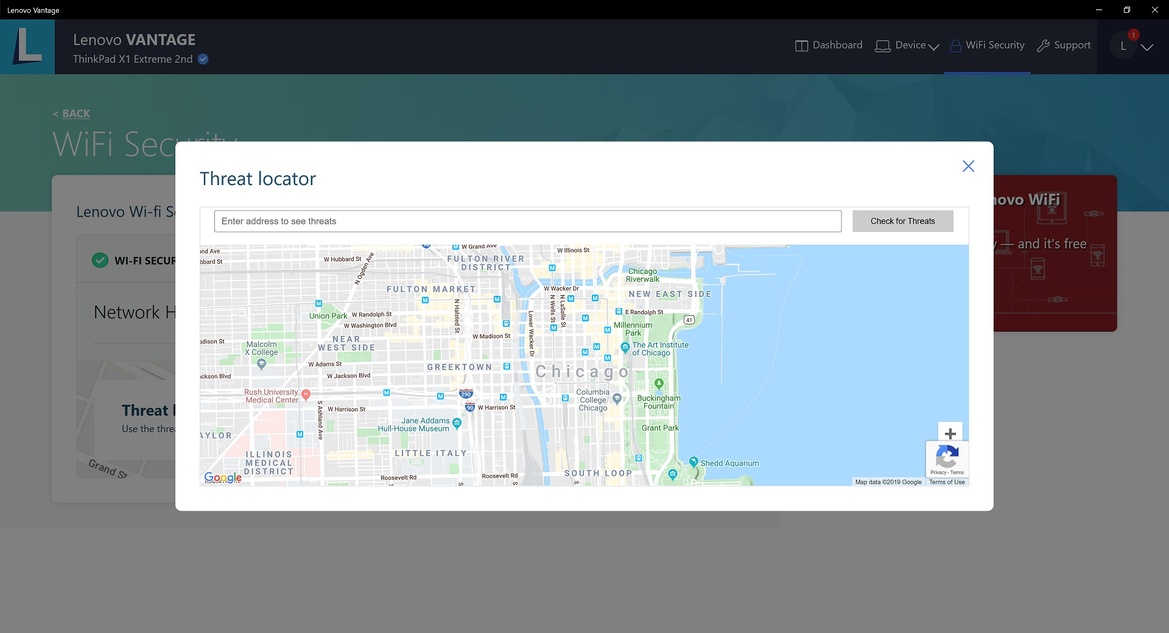This screenshot has width=1169, height=633.
Task: Expand the user account chevron
Action: click(1147, 47)
